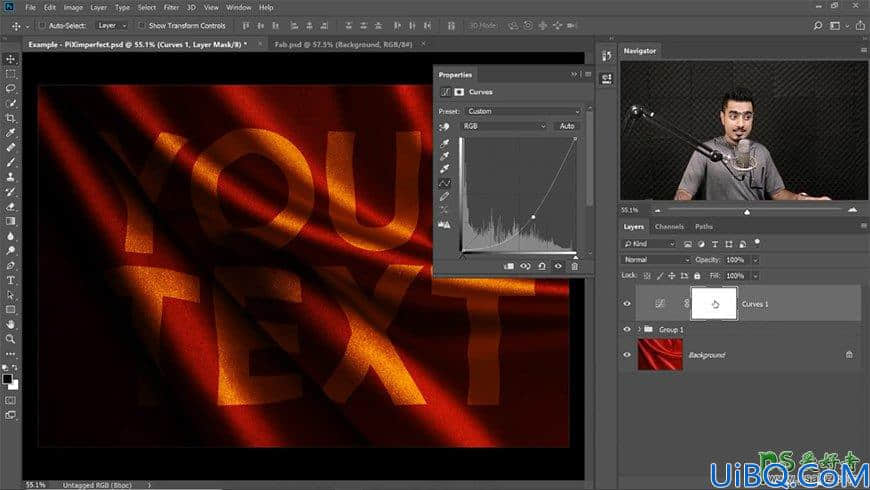The height and width of the screenshot is (490, 870).
Task: Select the Zoom tool
Action: (11, 339)
